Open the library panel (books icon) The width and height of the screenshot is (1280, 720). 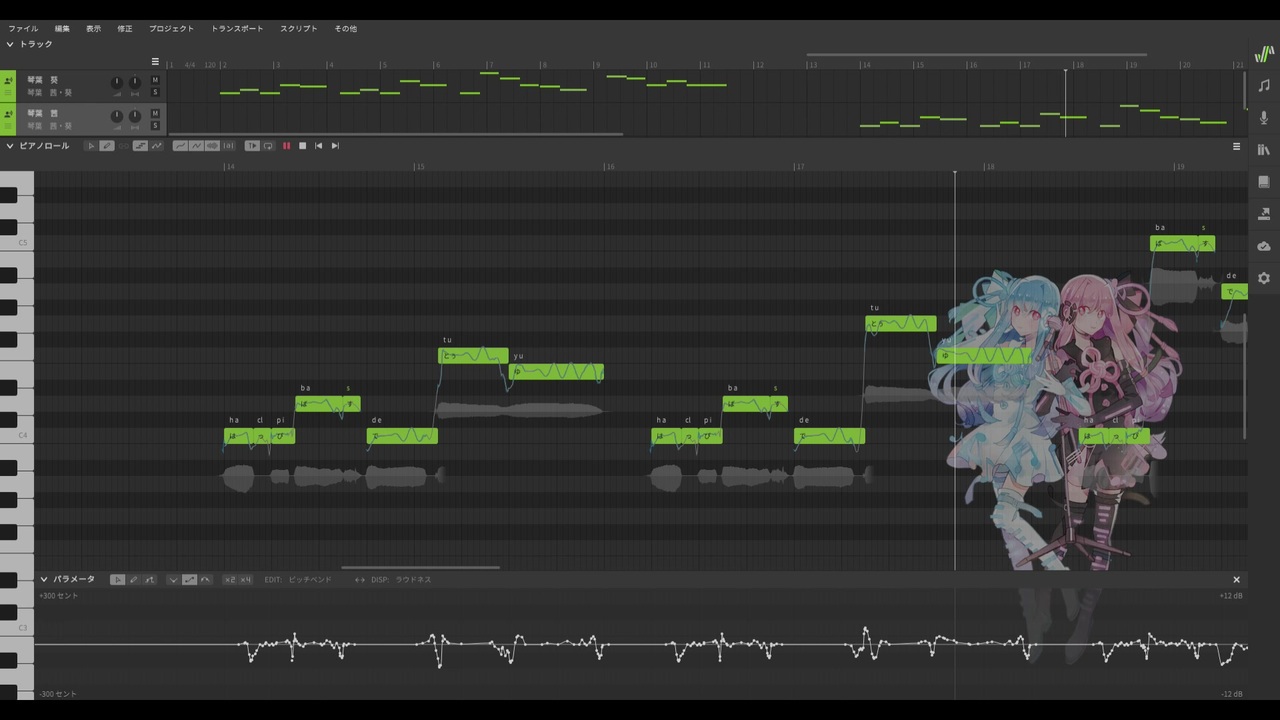1264,150
